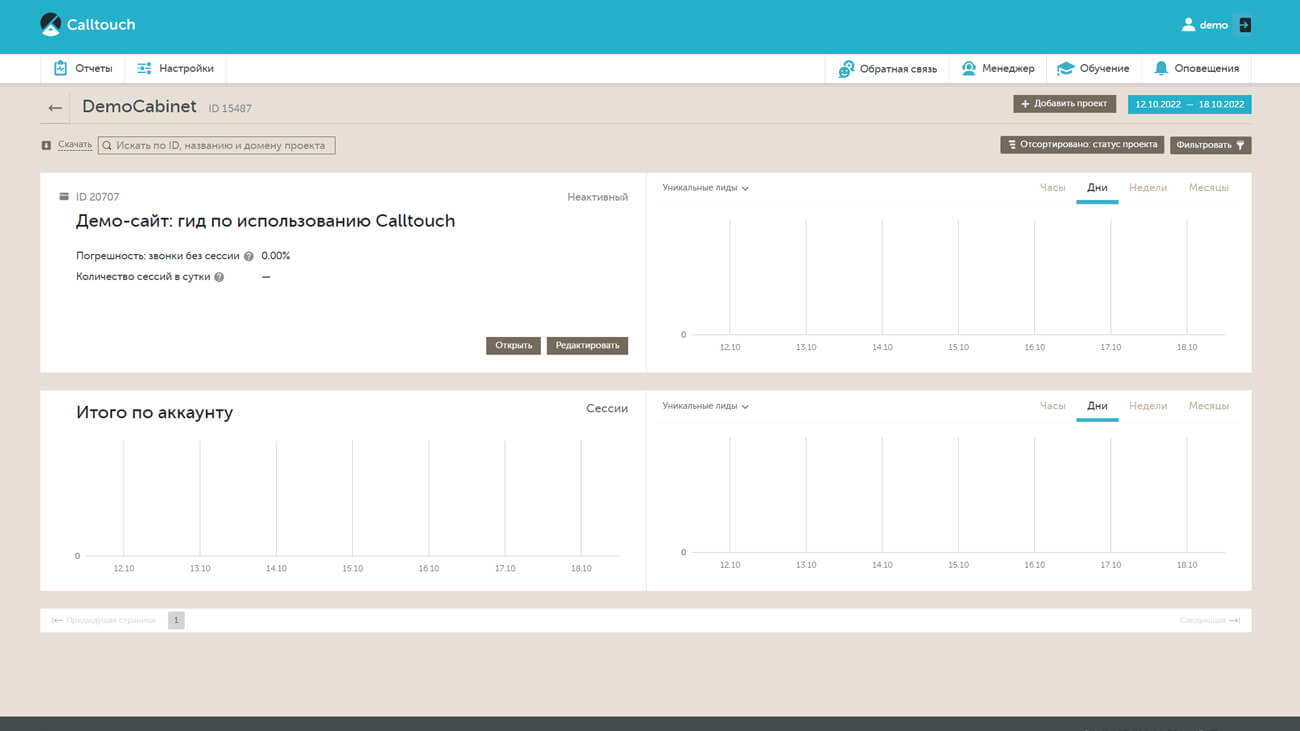Expand Уникальные лиды dropdown in project chart
Screen dimensions: 1300x731
click(705, 188)
